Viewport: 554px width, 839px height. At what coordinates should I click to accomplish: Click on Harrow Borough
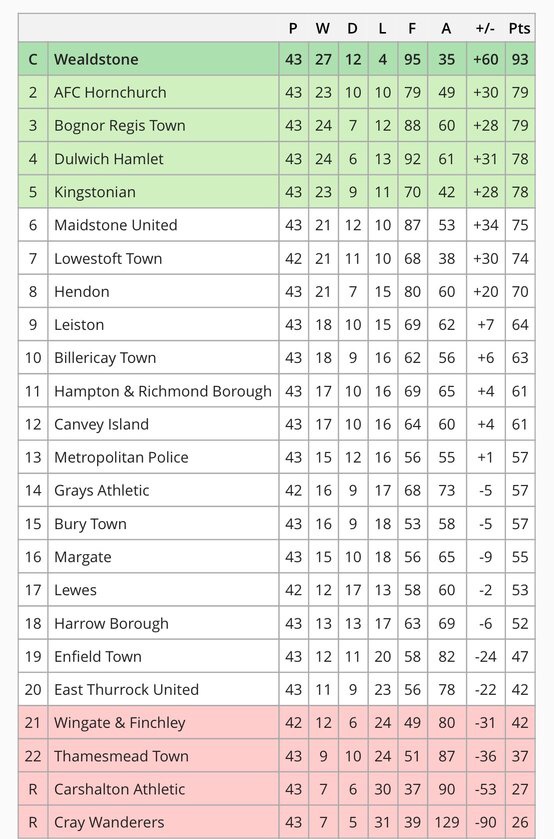(x=111, y=623)
